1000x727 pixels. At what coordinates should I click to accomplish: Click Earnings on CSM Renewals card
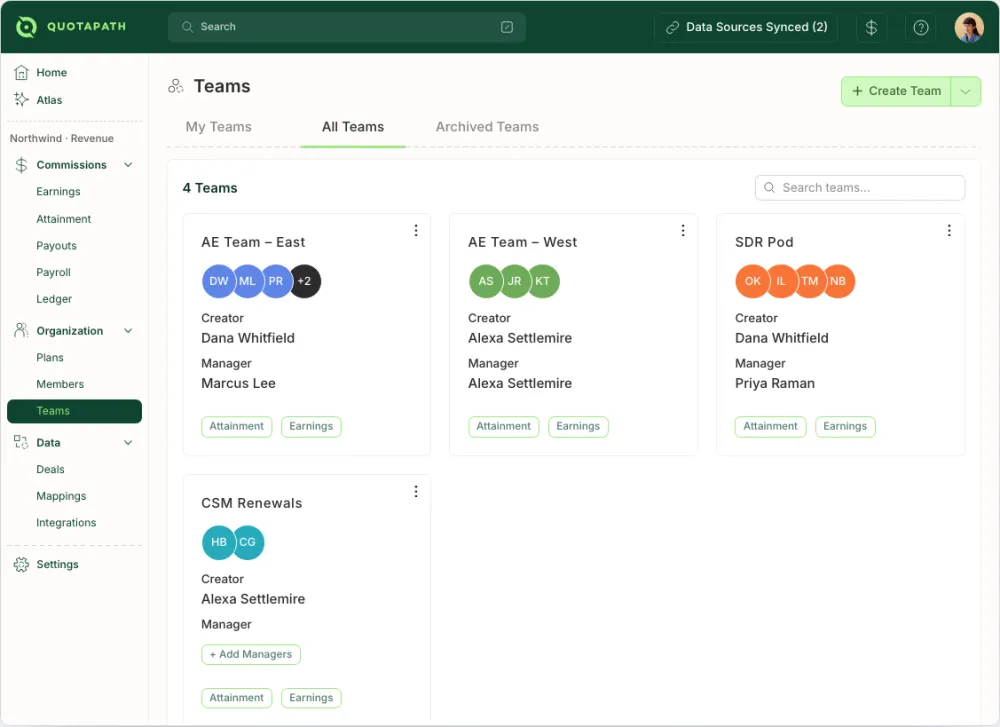click(311, 698)
